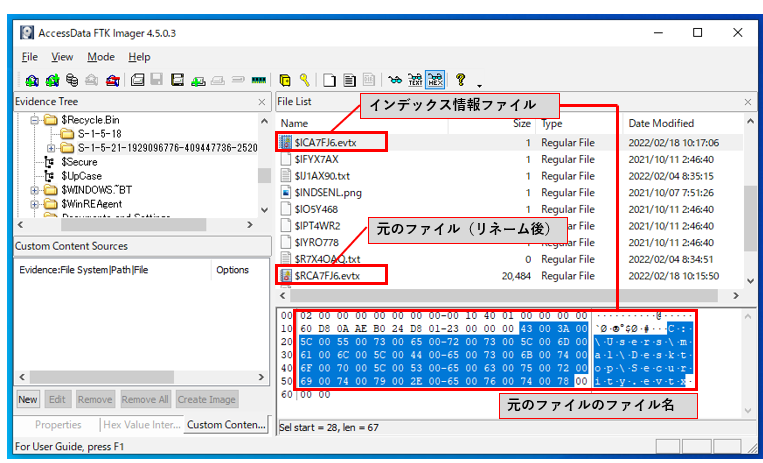Switch to the Properties tab
This screenshot has height=463, width=763.
(x=58, y=425)
